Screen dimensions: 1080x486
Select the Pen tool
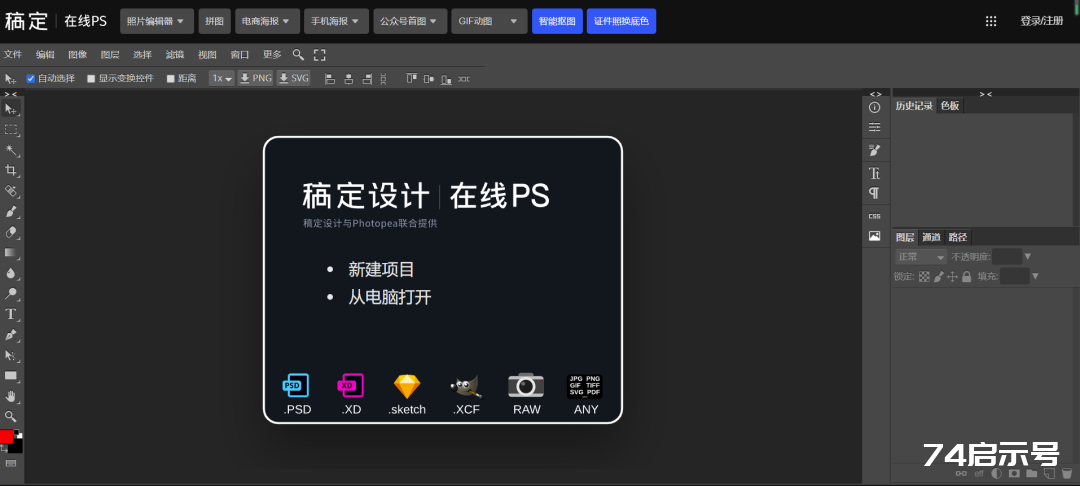tap(11, 335)
